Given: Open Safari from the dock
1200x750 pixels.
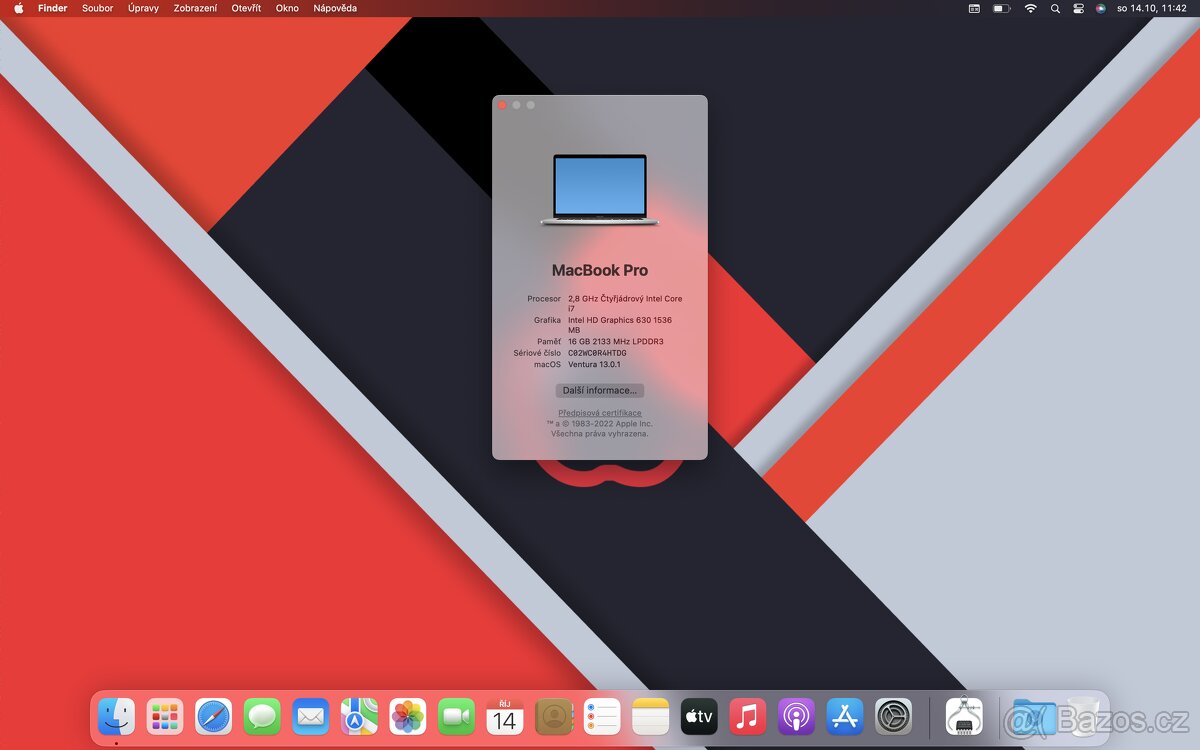Looking at the screenshot, I should (x=213, y=717).
